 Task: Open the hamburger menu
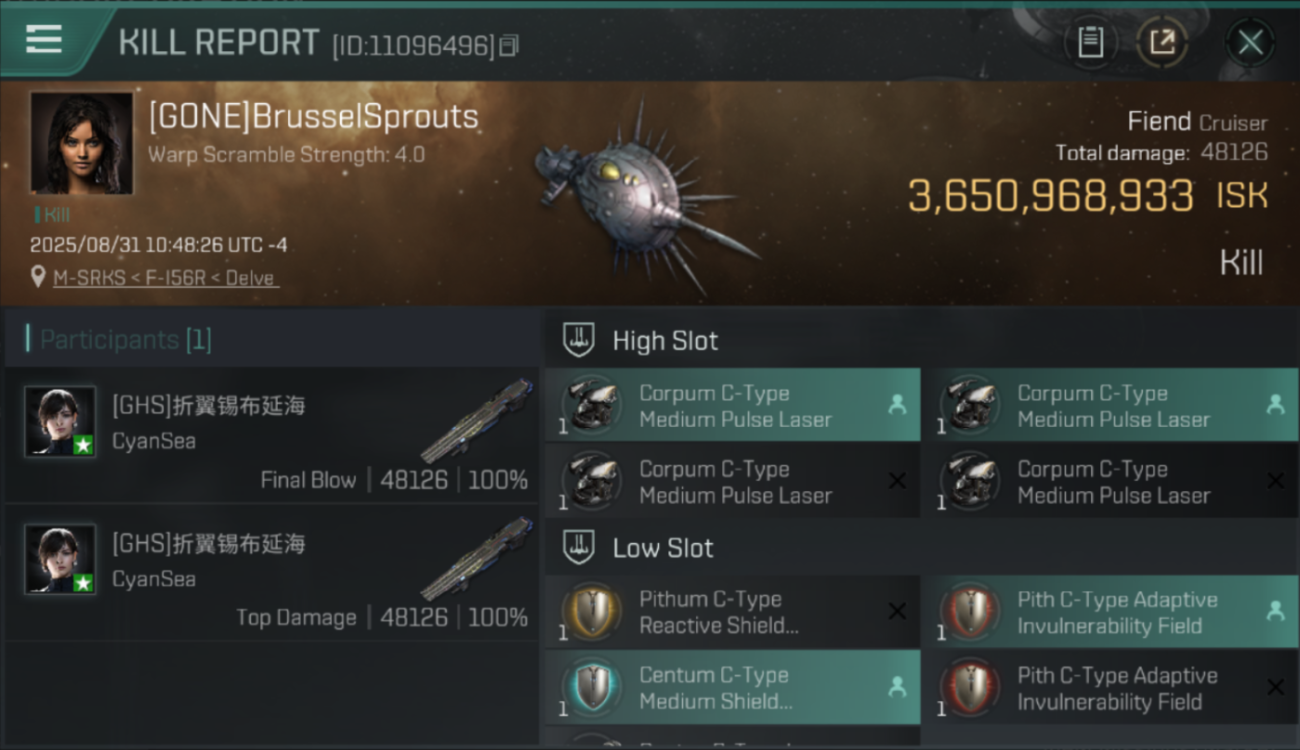(44, 40)
